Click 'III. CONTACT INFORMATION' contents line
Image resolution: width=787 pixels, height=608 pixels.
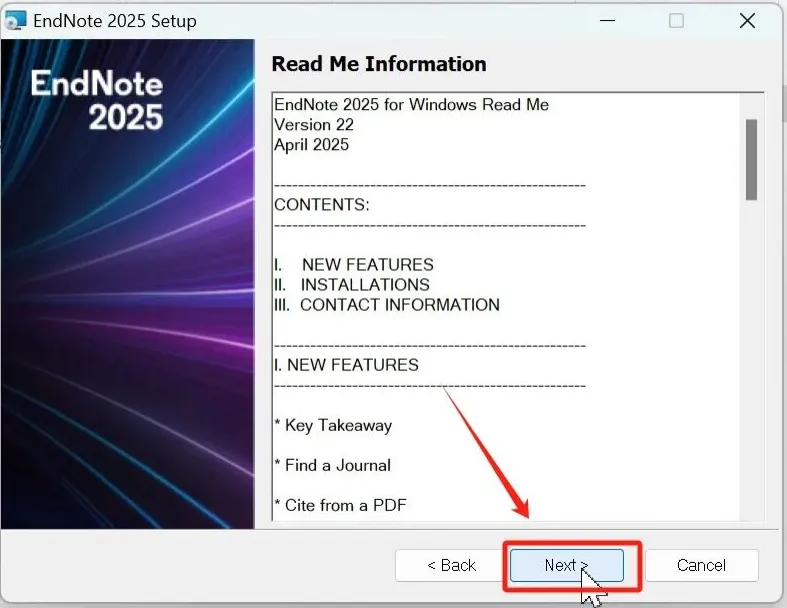pos(387,305)
